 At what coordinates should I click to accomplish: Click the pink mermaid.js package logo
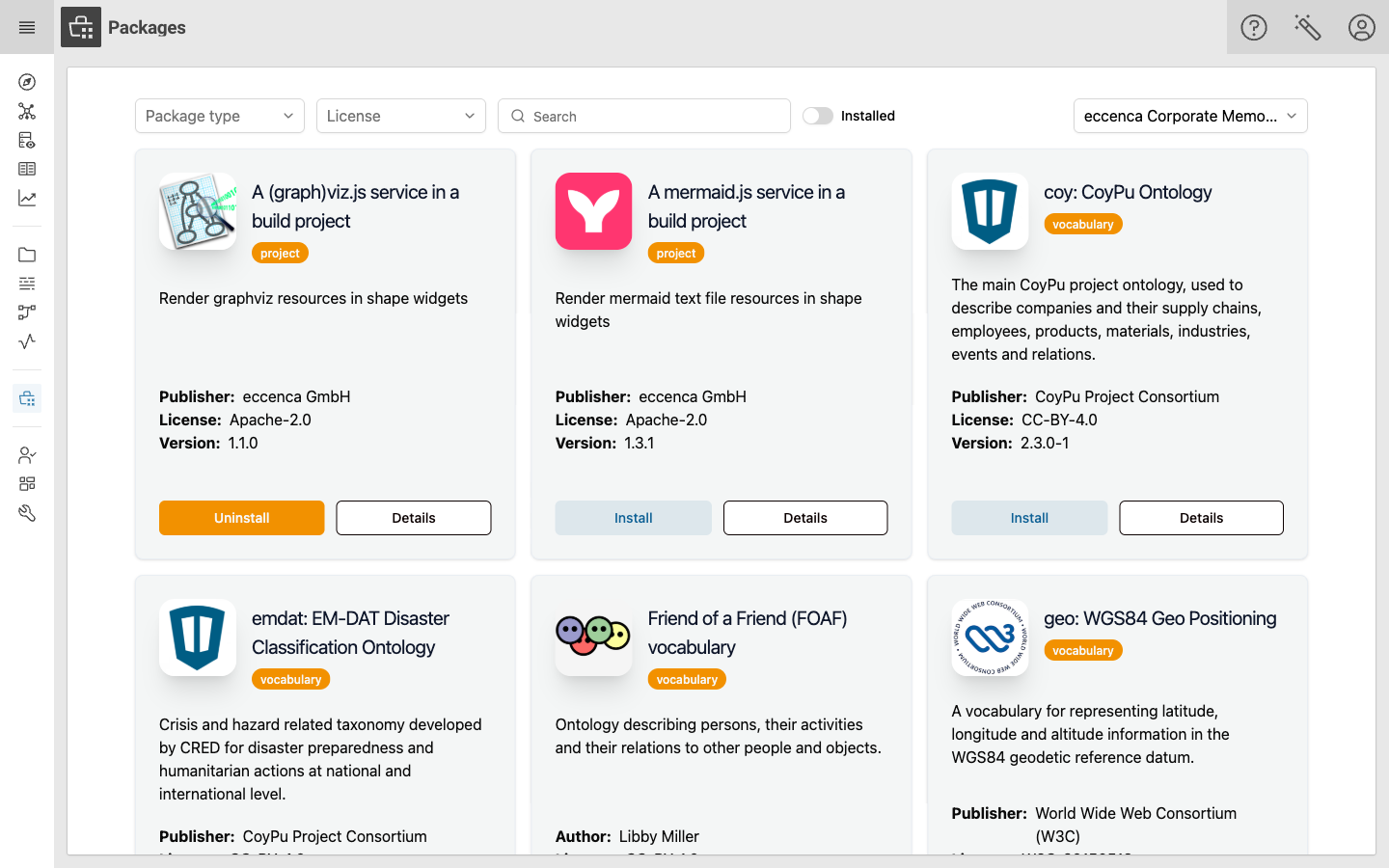tap(594, 211)
